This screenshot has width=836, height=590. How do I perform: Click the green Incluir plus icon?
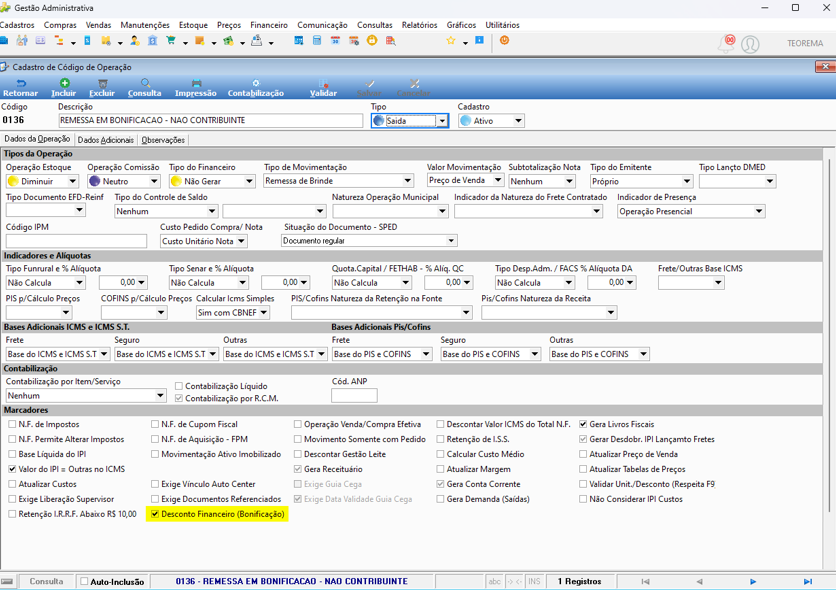[x=65, y=83]
